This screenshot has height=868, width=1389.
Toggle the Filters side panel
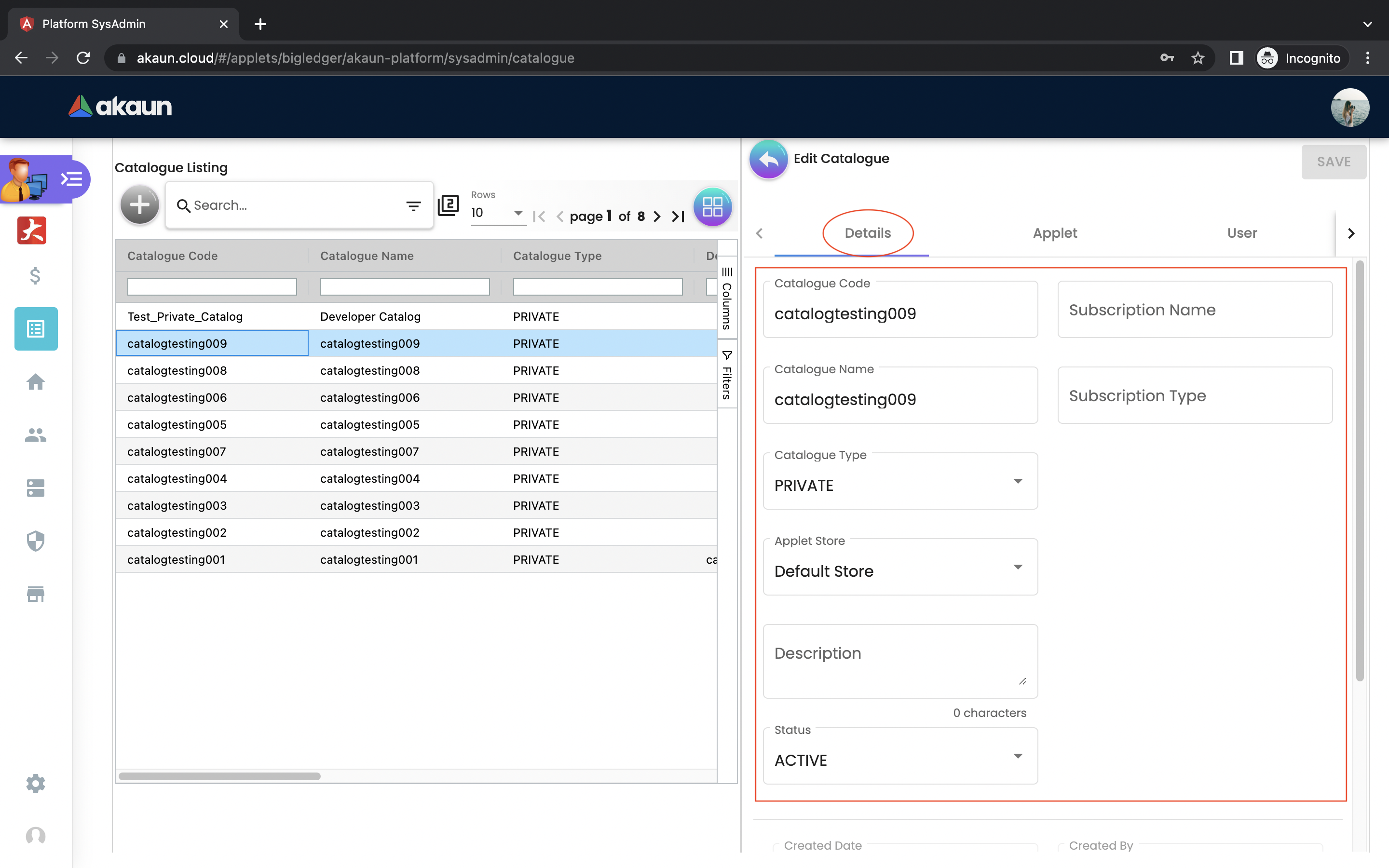(x=727, y=375)
